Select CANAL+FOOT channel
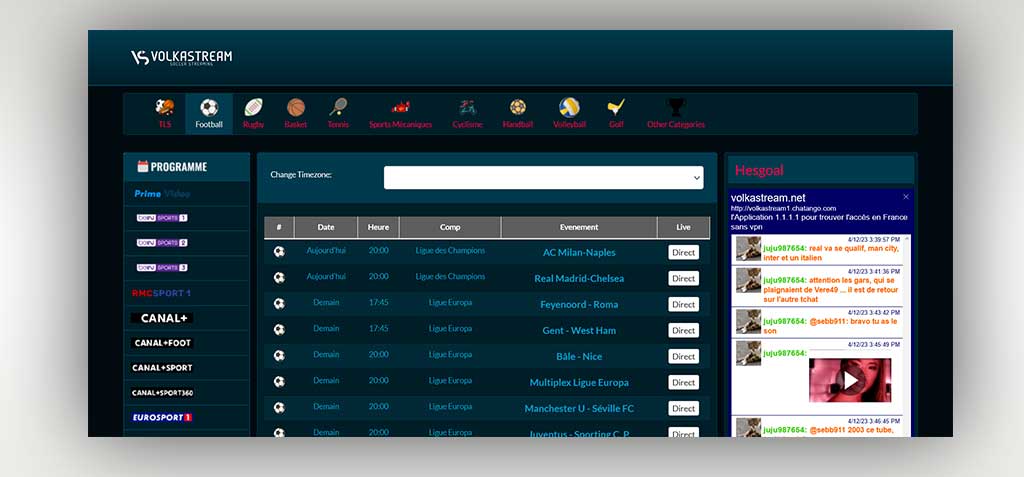This screenshot has height=477, width=1024. pos(162,343)
